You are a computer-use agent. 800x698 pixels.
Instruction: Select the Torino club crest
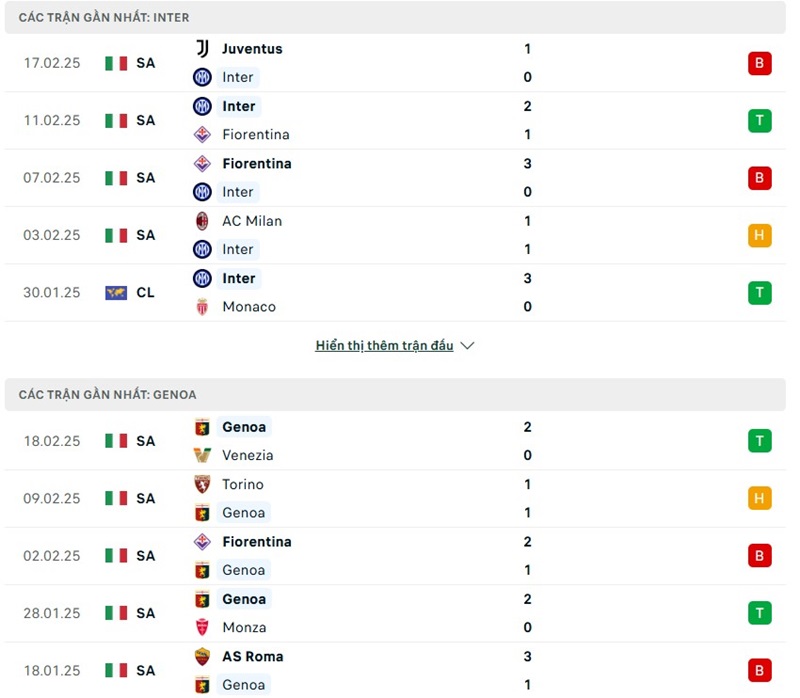pos(204,484)
